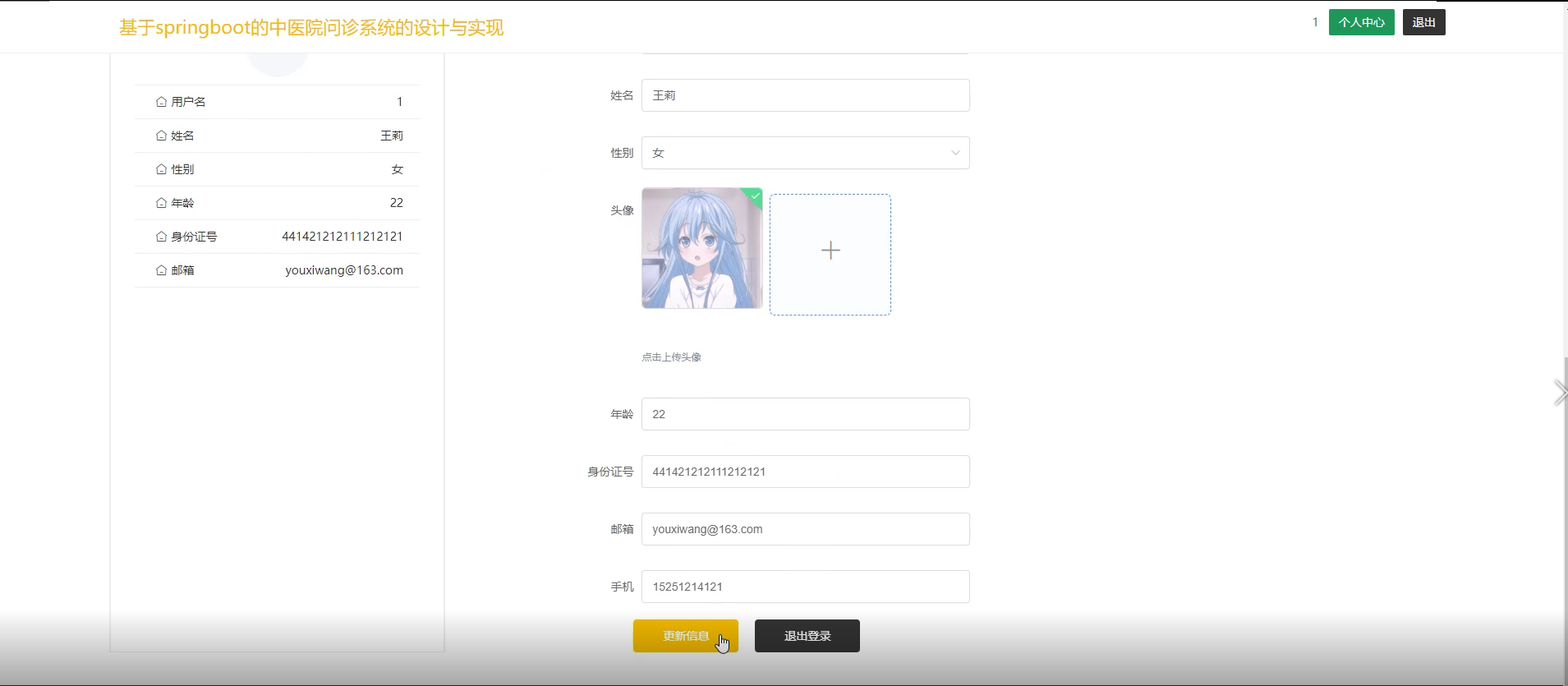This screenshot has height=686, width=1568.
Task: Click the 手机 form label
Action: [622, 587]
